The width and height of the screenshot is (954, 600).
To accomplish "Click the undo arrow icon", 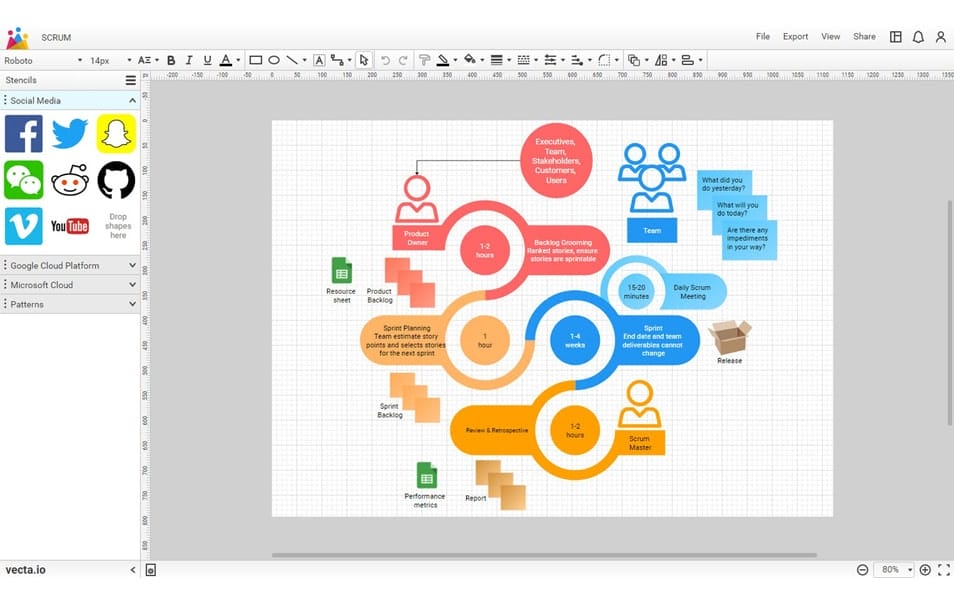I will (x=385, y=60).
